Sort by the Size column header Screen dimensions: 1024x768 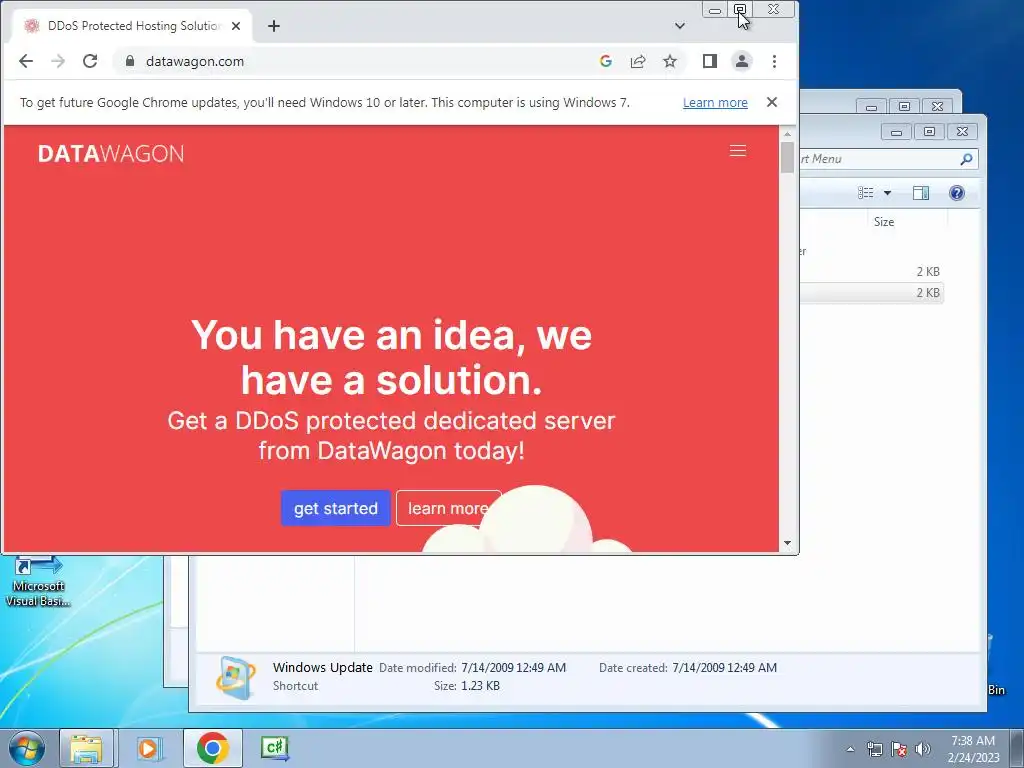click(x=884, y=222)
